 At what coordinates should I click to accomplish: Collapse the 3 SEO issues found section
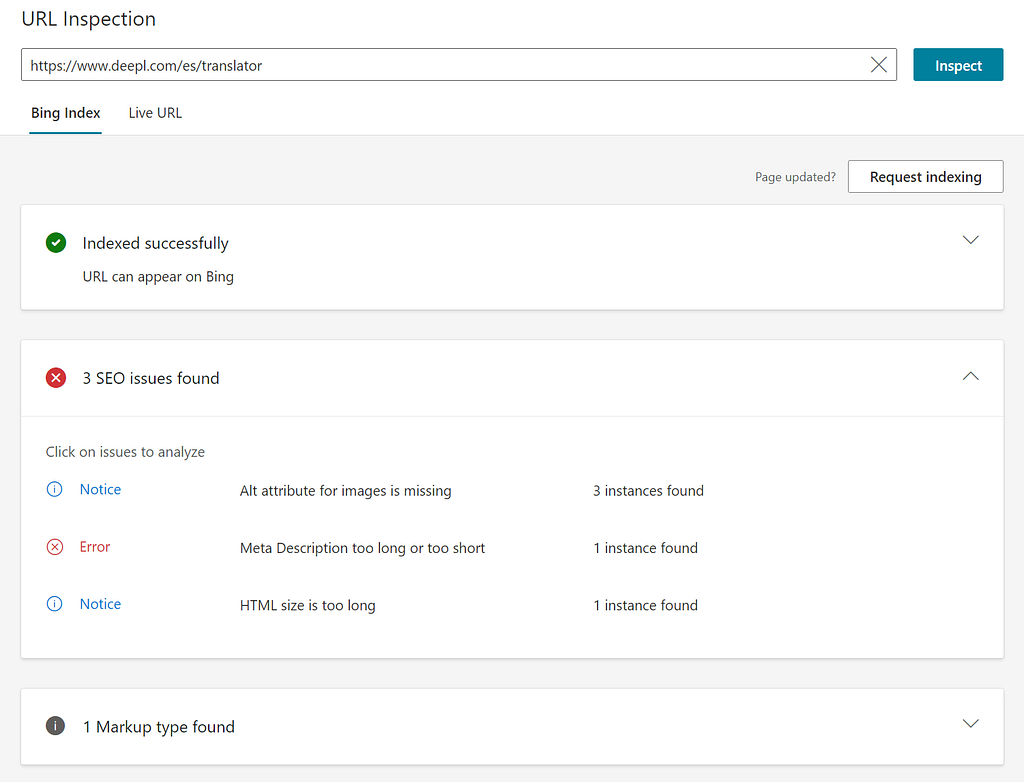click(x=970, y=376)
